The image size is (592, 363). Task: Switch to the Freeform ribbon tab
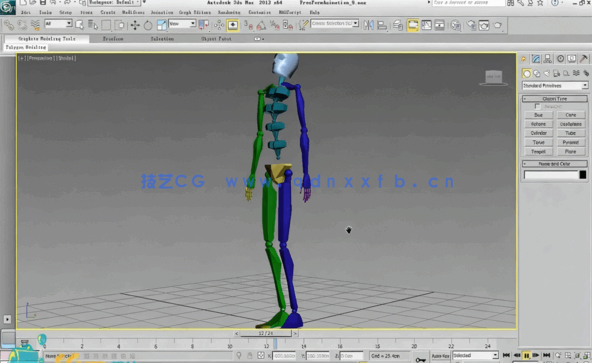[x=113, y=39]
